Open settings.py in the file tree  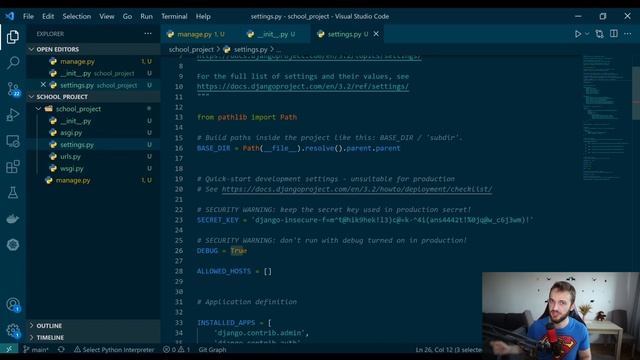(x=93, y=144)
